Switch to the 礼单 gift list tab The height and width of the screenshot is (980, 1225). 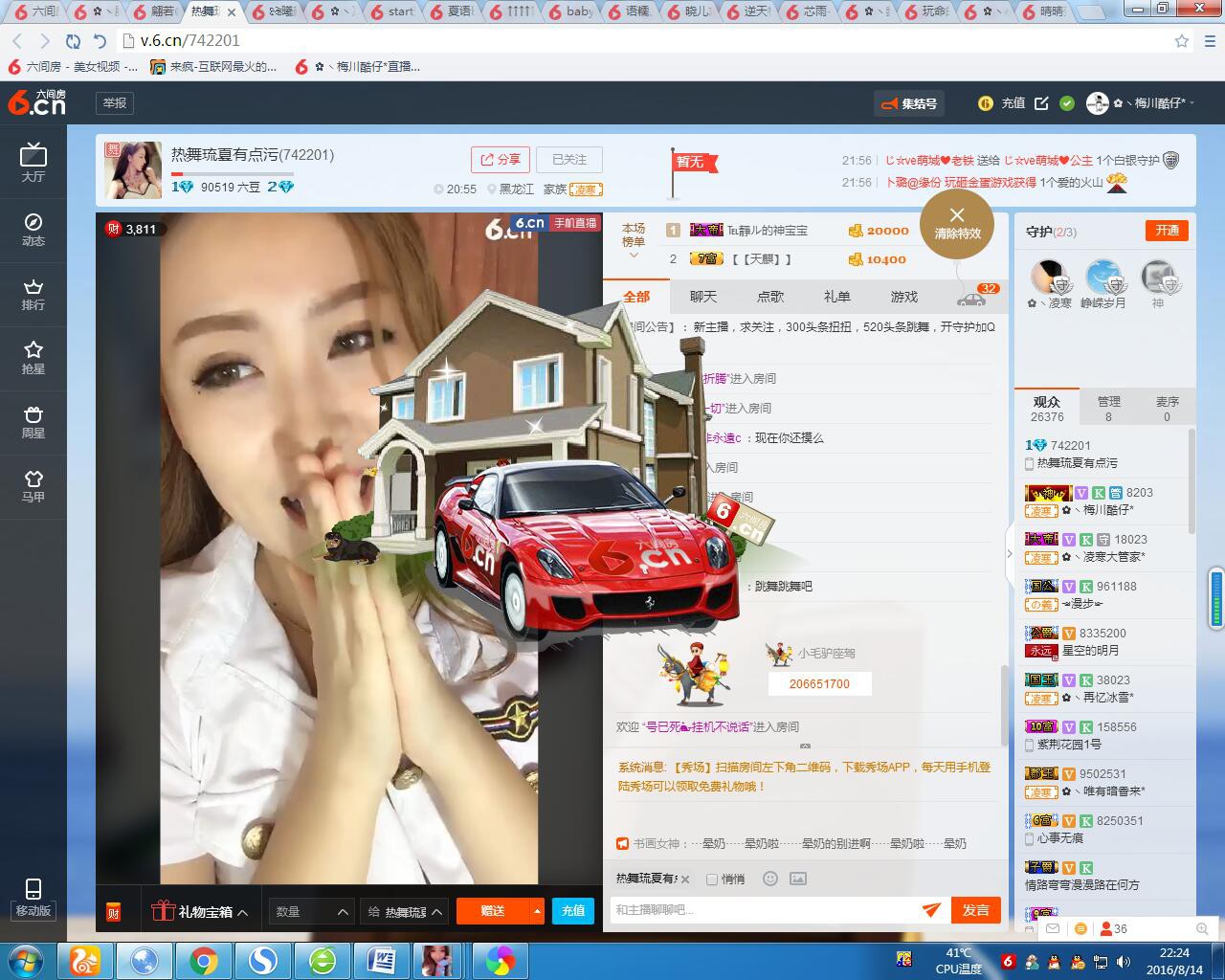(837, 297)
